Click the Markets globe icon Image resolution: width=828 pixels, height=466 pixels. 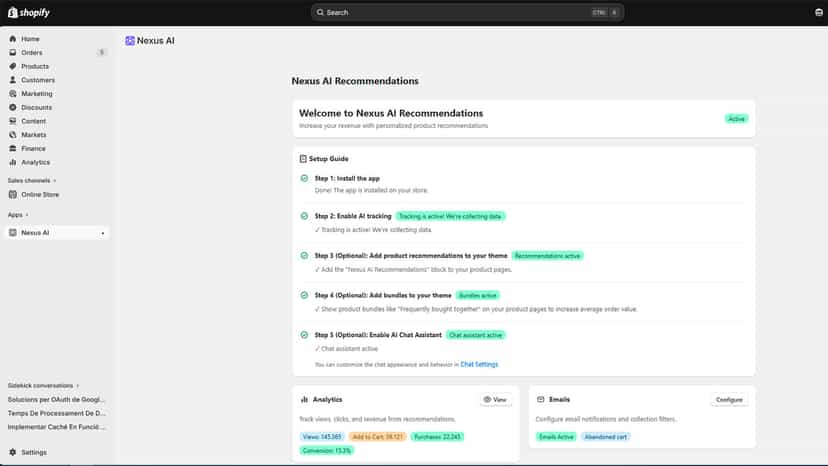[13, 135]
